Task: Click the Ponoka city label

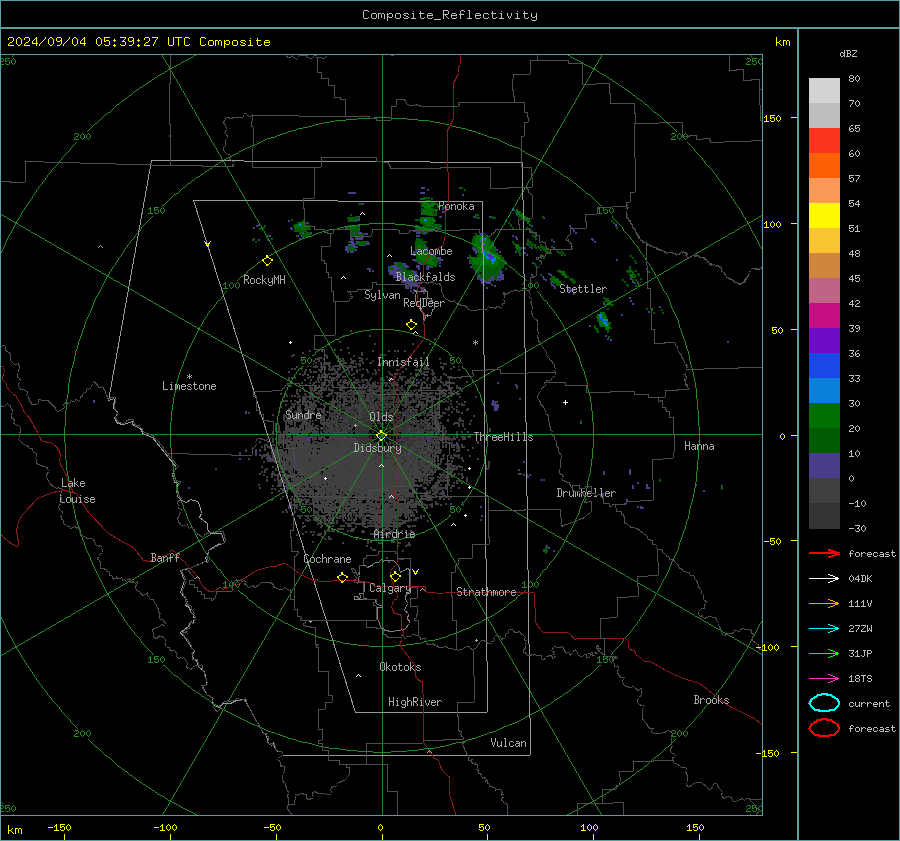Action: [x=456, y=206]
